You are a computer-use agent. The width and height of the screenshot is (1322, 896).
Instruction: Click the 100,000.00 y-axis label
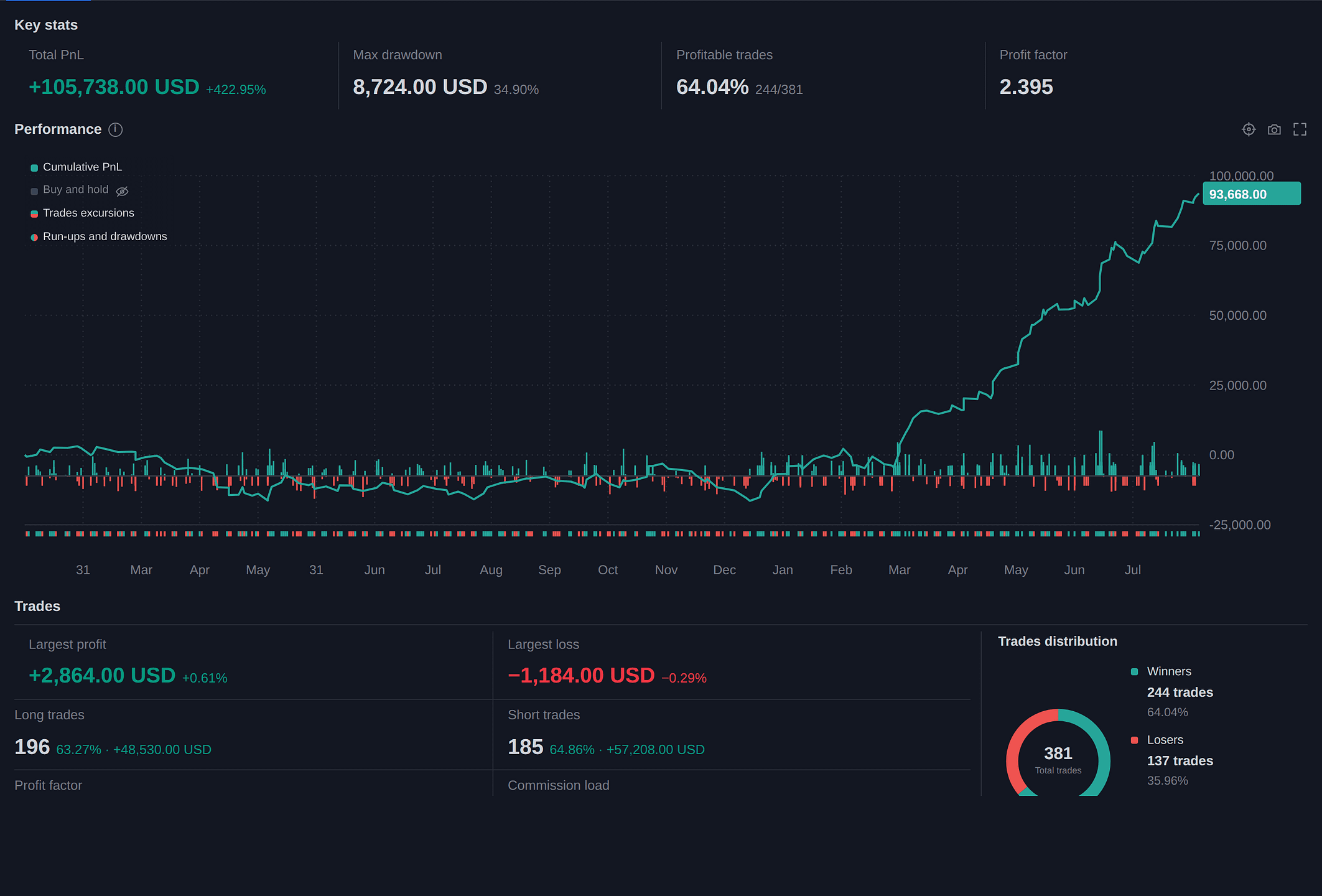click(x=1241, y=176)
